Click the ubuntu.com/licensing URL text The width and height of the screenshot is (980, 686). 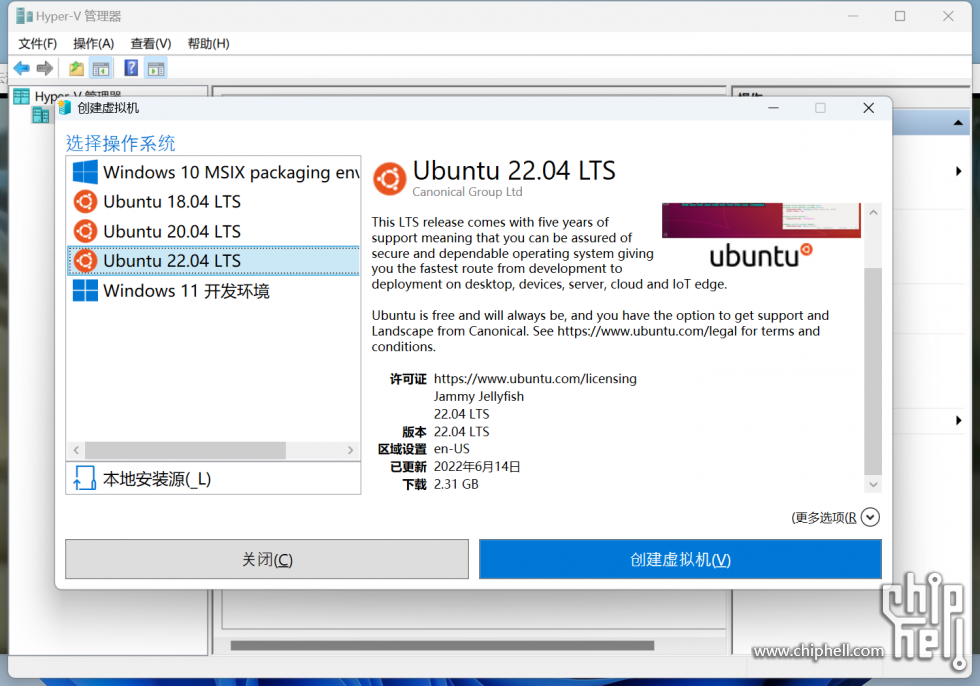535,379
